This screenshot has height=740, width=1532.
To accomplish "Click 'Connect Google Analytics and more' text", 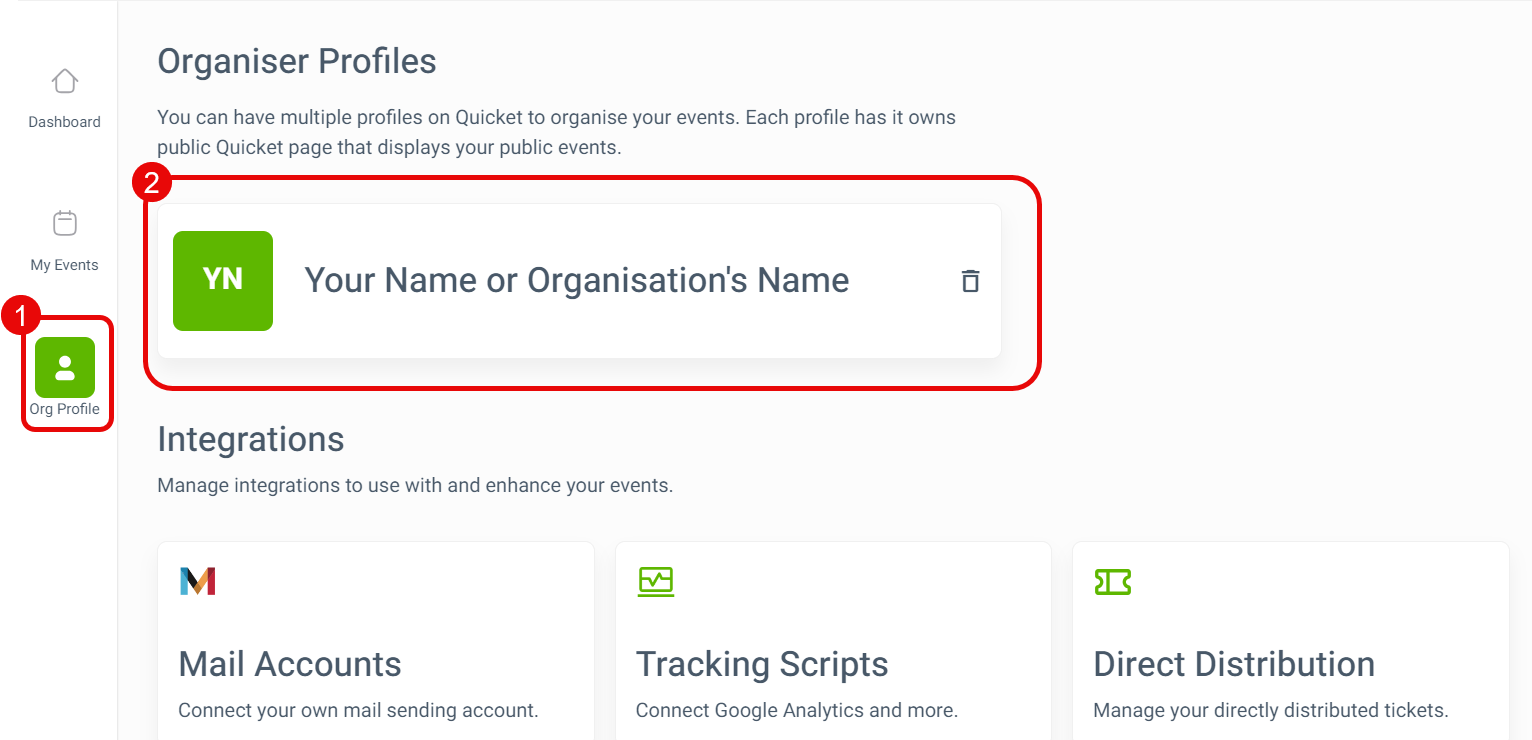I will click(797, 711).
